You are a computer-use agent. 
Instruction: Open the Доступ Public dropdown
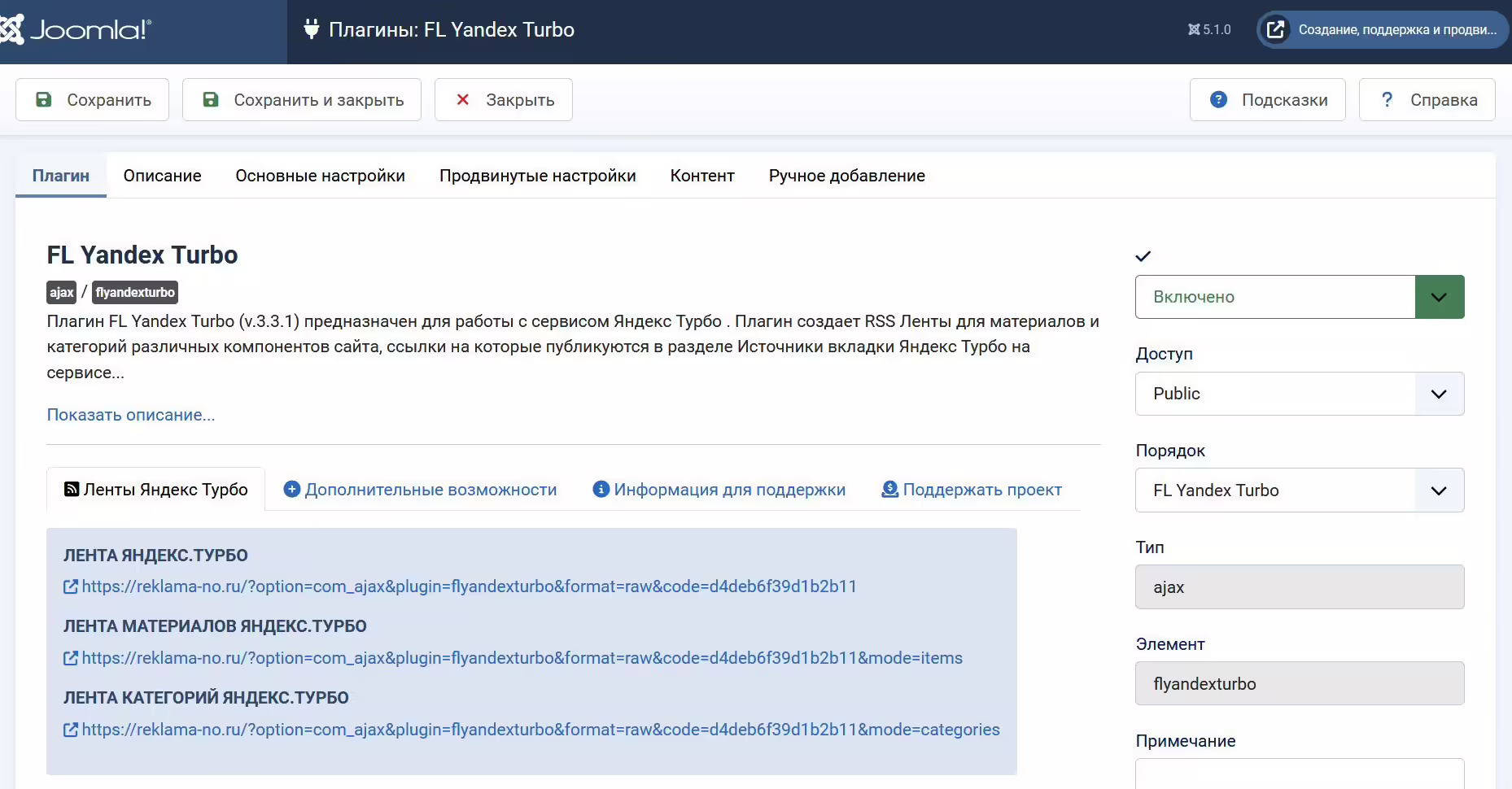(1300, 394)
